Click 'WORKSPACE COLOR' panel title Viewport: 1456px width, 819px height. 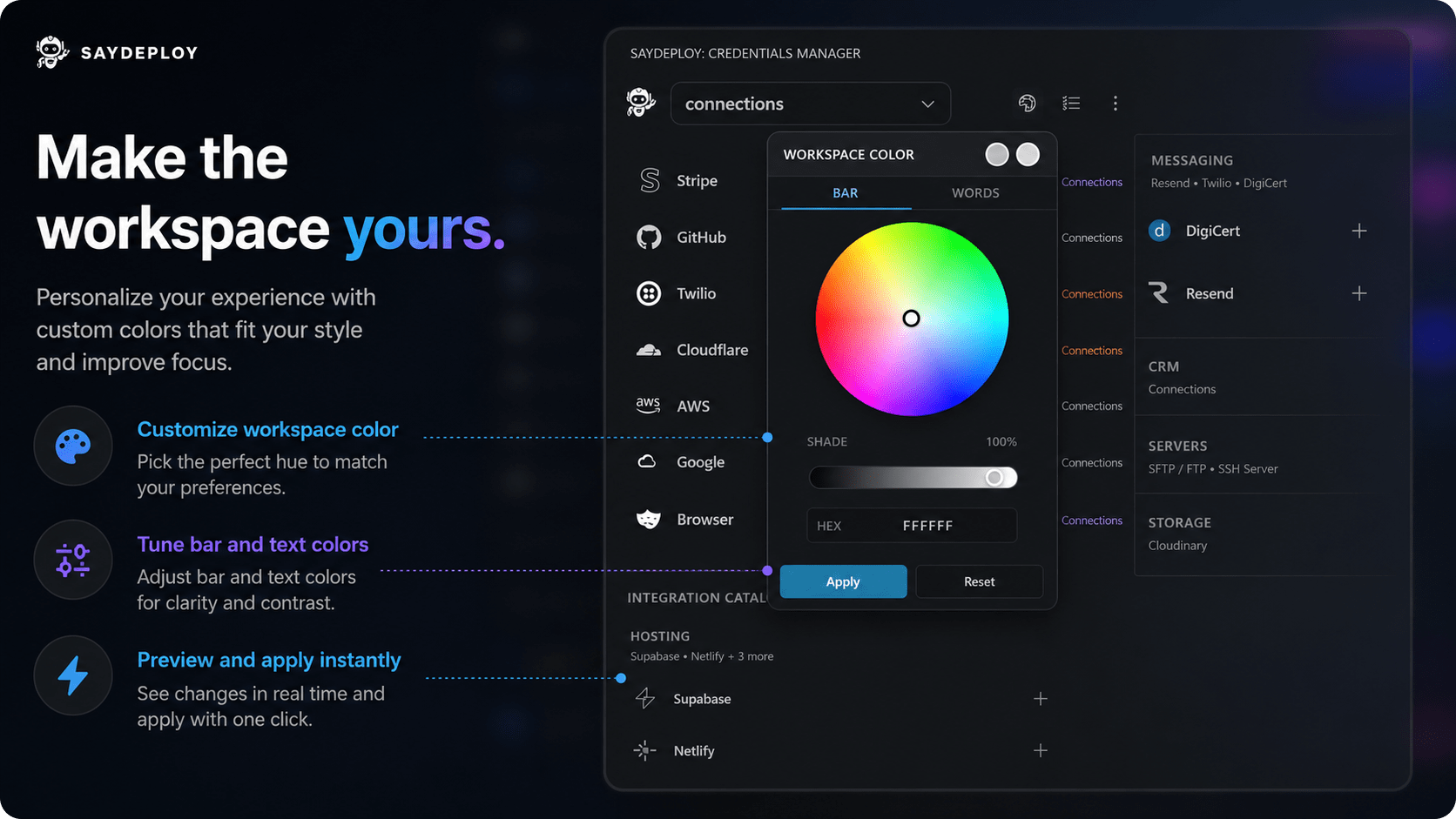coord(849,154)
